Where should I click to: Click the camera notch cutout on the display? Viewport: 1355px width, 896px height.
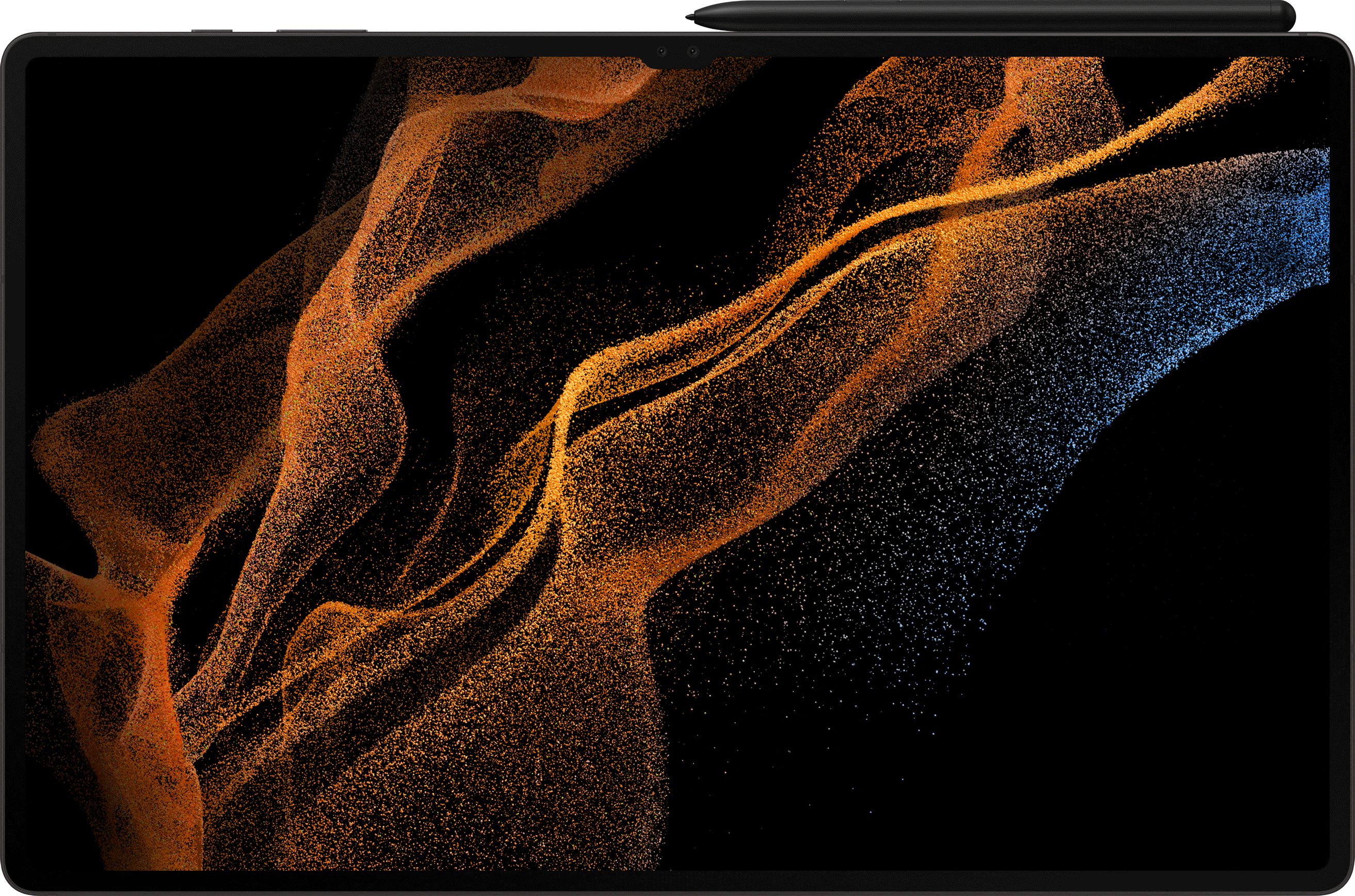(677, 62)
